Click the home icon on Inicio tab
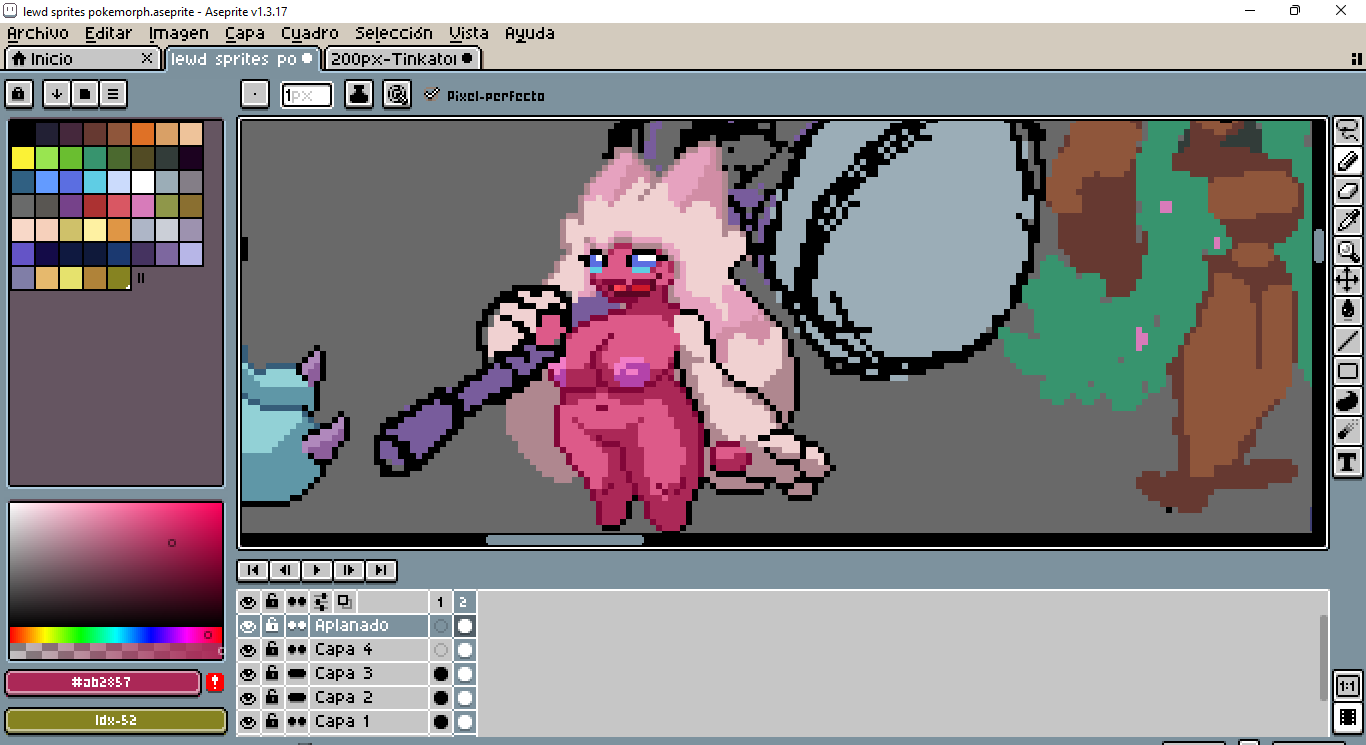The image size is (1366, 745). [18, 59]
